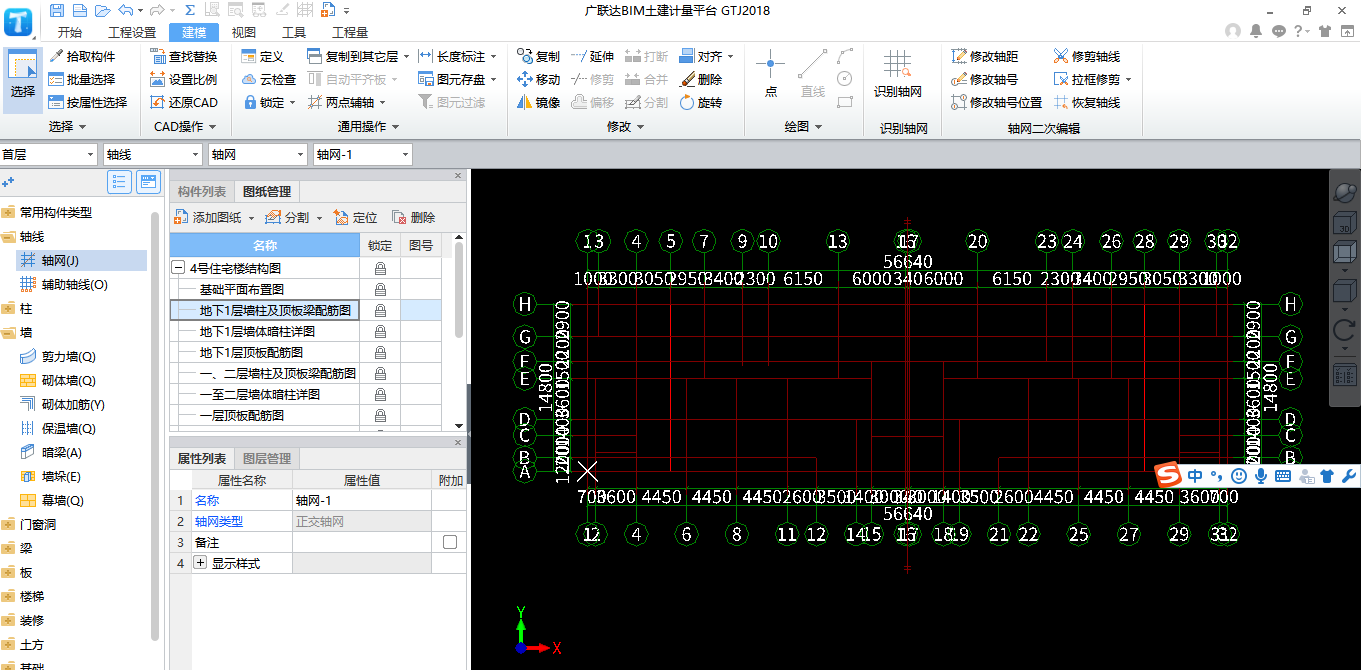
Task: Select the 批量选择 batch select tool
Action: tap(82, 79)
